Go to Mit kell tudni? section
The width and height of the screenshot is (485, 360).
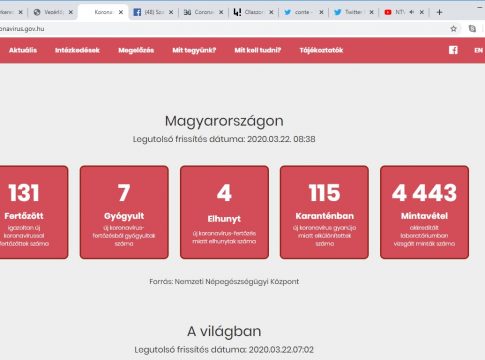[x=257, y=50]
